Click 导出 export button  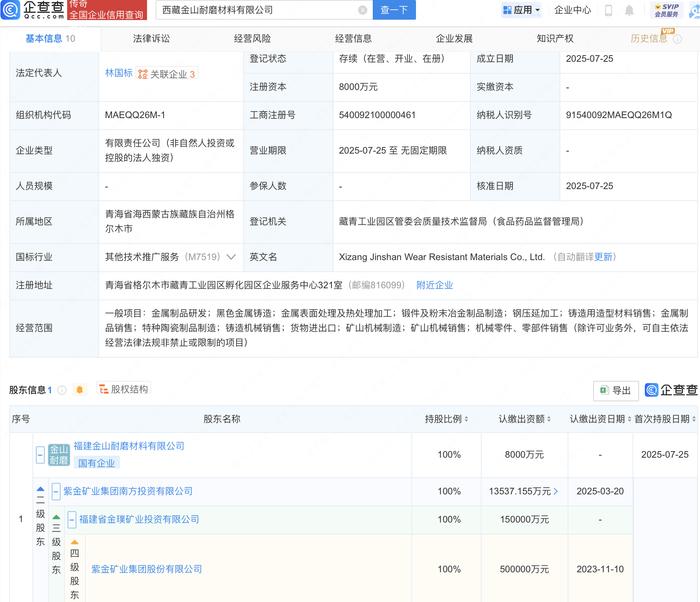(616, 391)
